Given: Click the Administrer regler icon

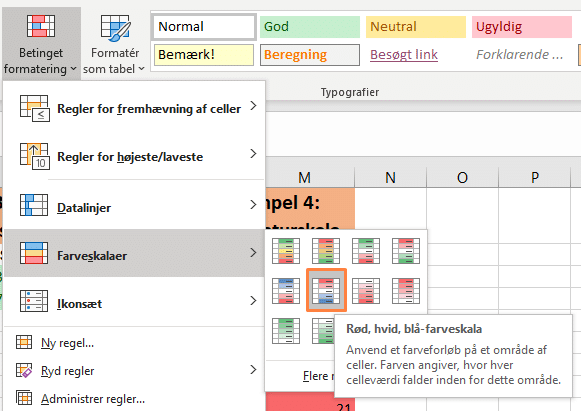Looking at the screenshot, I should click(24, 398).
